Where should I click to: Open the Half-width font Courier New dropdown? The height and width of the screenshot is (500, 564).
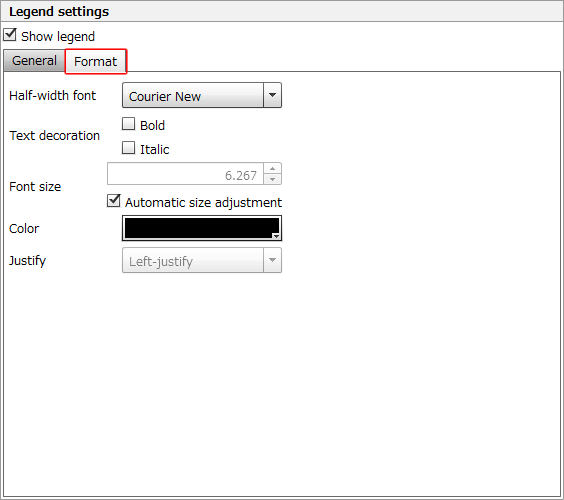202,95
